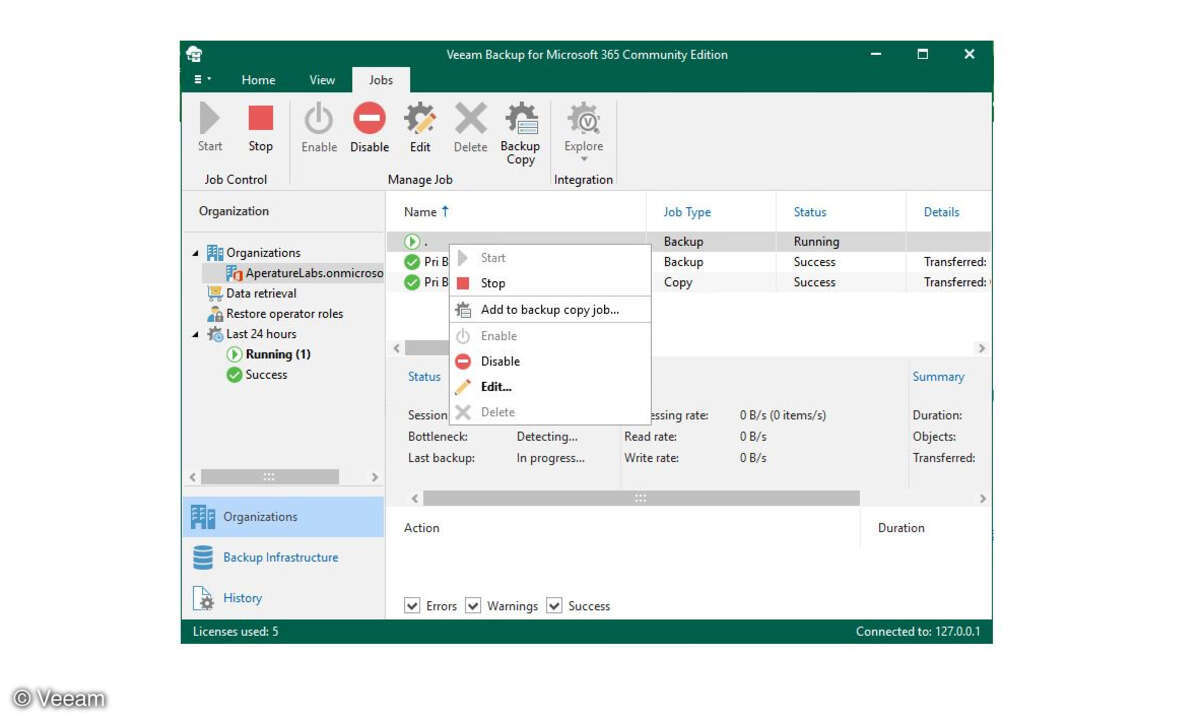Viewport: 1200px width, 720px height.
Task: Click greyed Delete context menu entry
Action: (550, 412)
